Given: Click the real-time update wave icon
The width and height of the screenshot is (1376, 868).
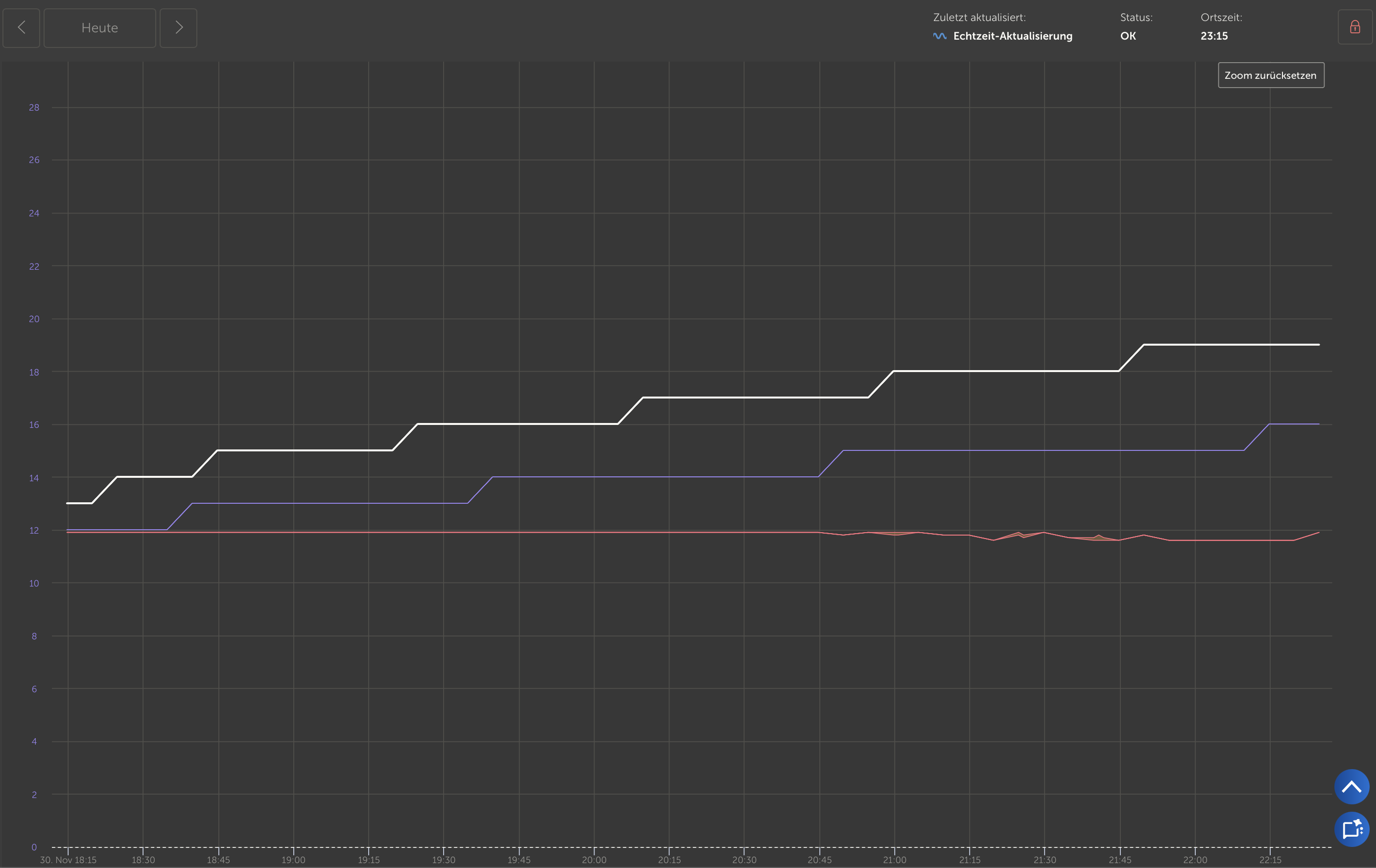Looking at the screenshot, I should 939,36.
